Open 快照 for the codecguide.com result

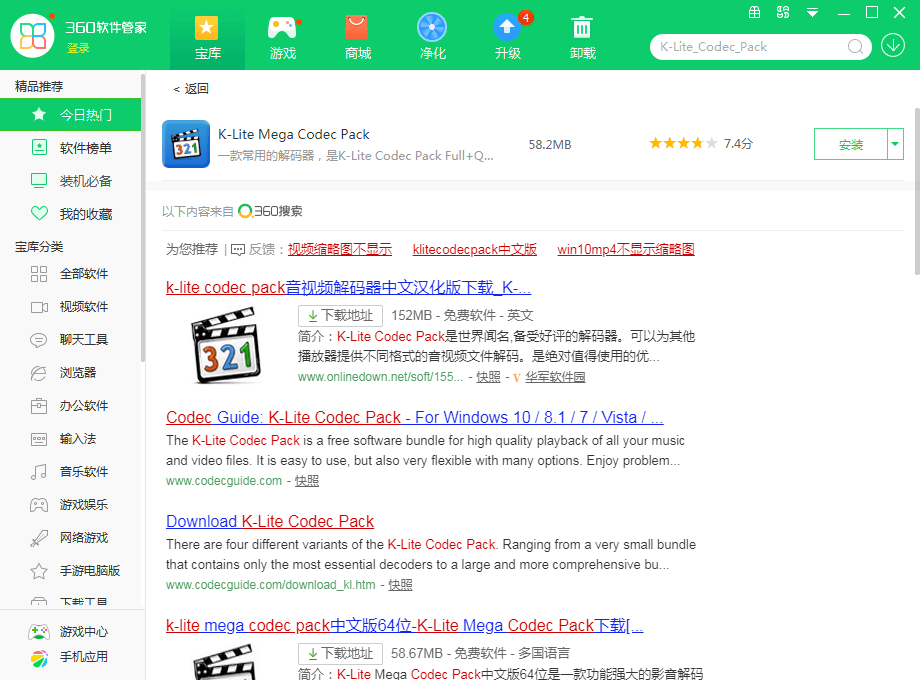(x=307, y=481)
